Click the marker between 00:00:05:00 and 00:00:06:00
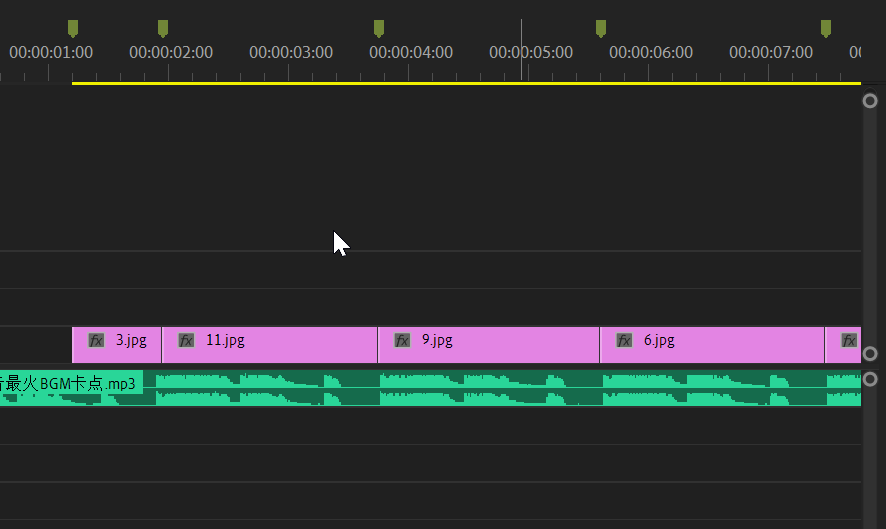This screenshot has height=529, width=886. [601, 28]
